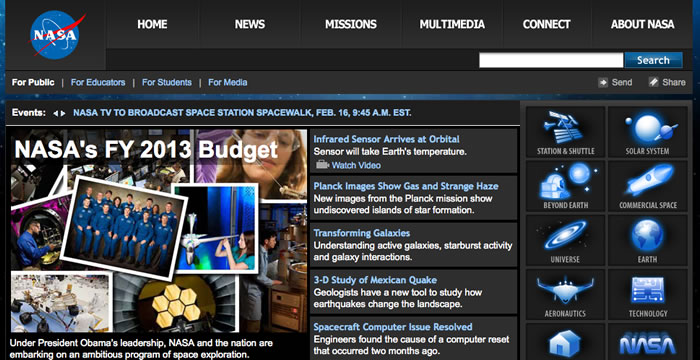Open the space station spacewalk event headline
700x360 pixels.
[242, 113]
